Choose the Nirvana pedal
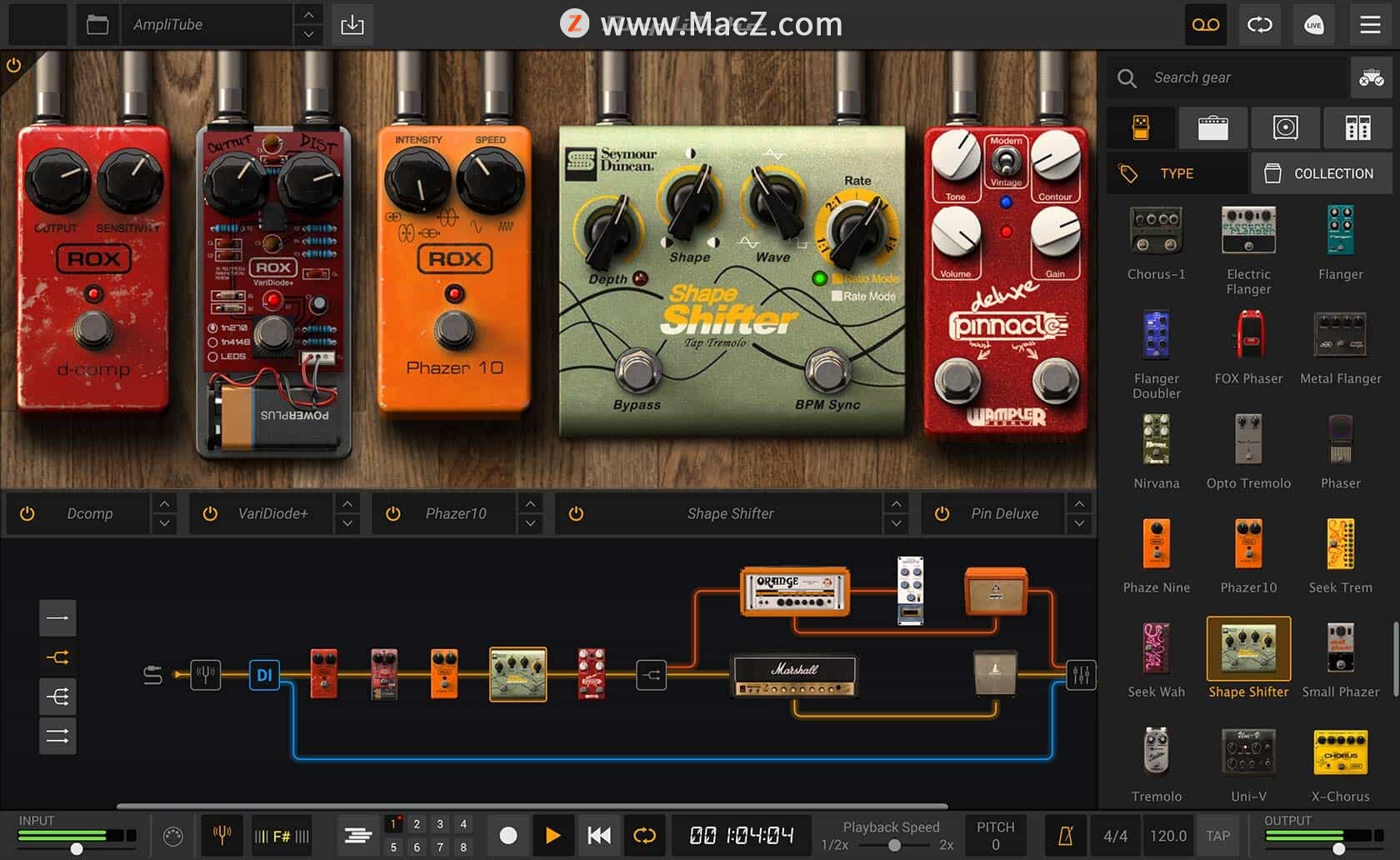Image resolution: width=1400 pixels, height=860 pixels. coord(1156,451)
